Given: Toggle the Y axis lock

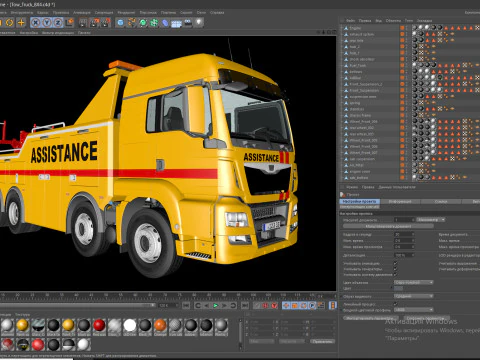Looking at the screenshot, I should pyautogui.click(x=47, y=22).
